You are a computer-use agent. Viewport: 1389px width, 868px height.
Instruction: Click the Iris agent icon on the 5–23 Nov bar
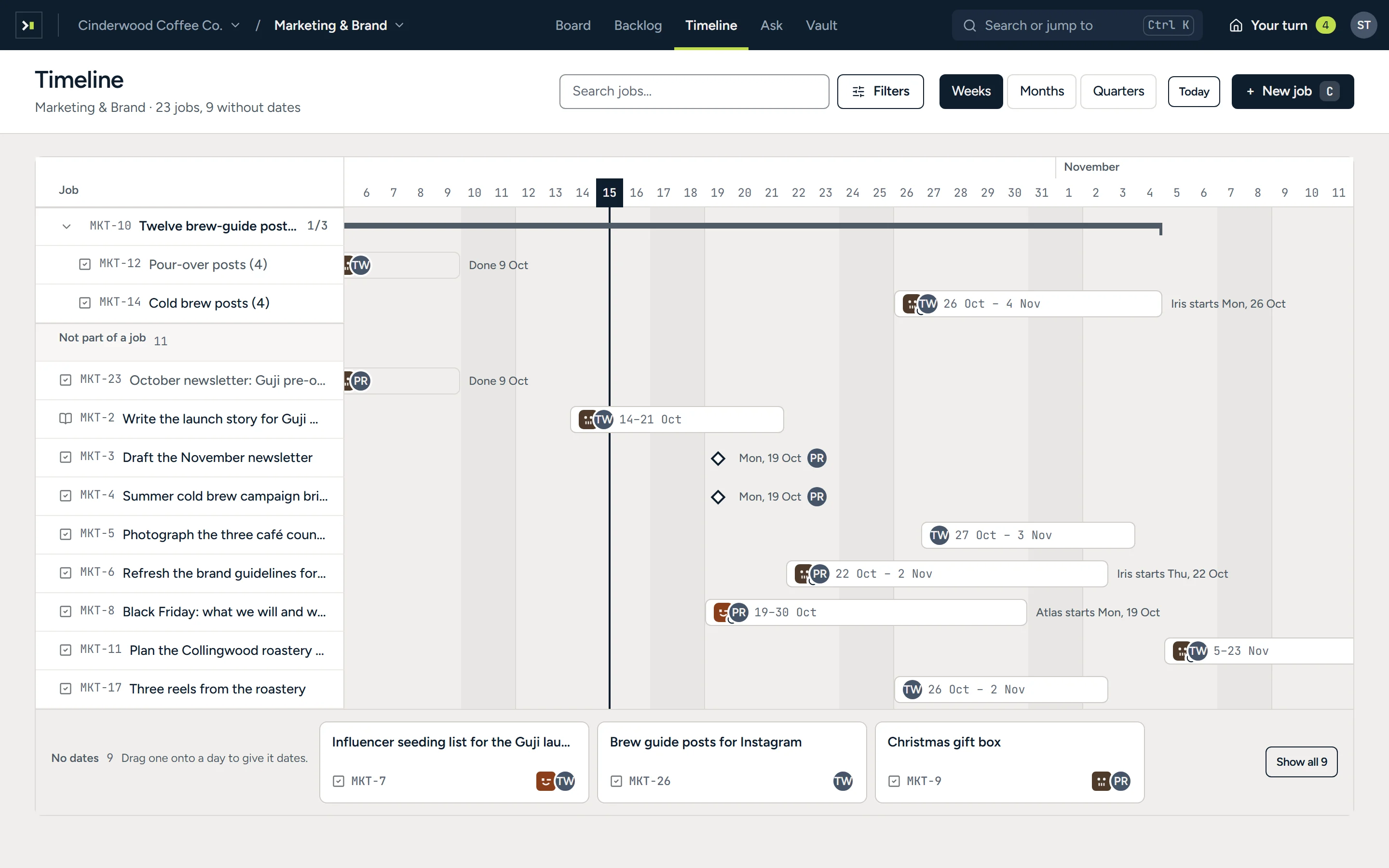pyautogui.click(x=1181, y=651)
